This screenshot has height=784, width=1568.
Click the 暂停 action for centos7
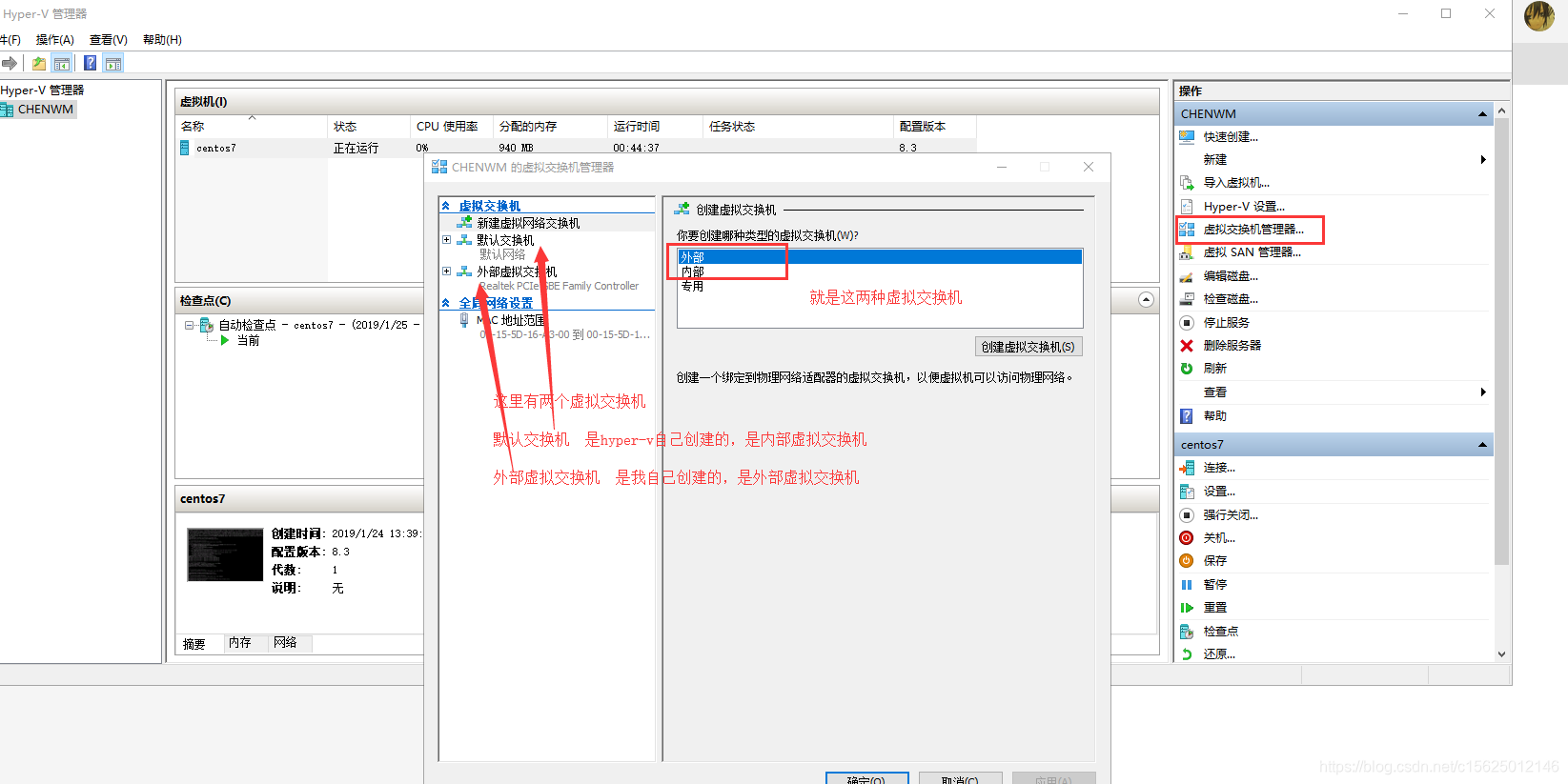point(1214,585)
